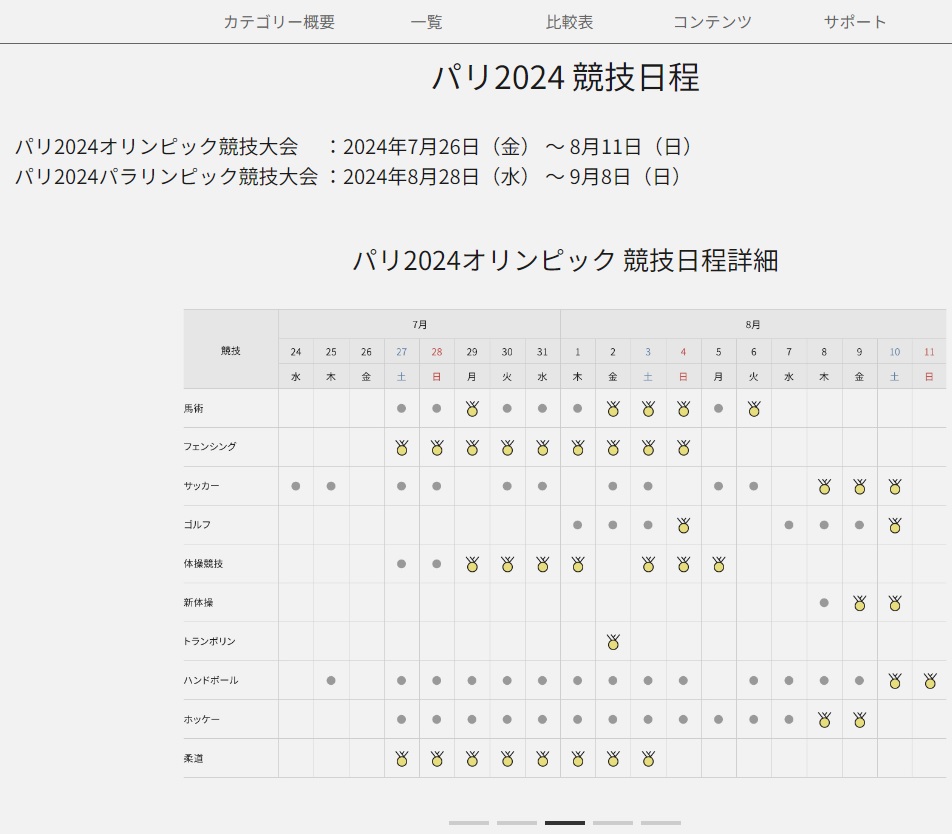Click the Soccer gray dot on July 24
The width and height of the screenshot is (952, 834).
pyautogui.click(x=296, y=486)
